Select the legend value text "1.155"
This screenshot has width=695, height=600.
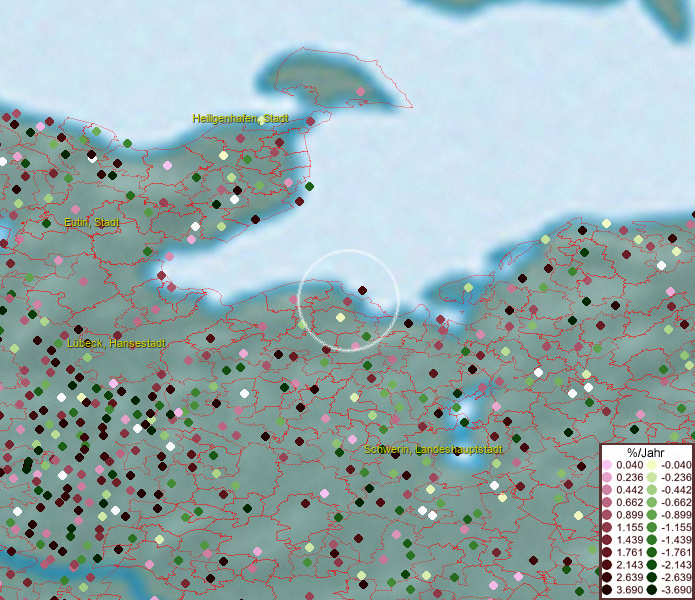pos(629,527)
